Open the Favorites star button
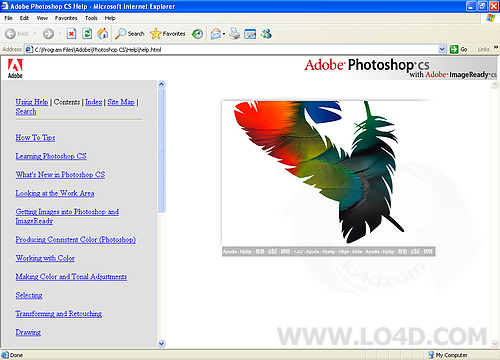Viewport: 500px width, 360px height. (x=168, y=34)
